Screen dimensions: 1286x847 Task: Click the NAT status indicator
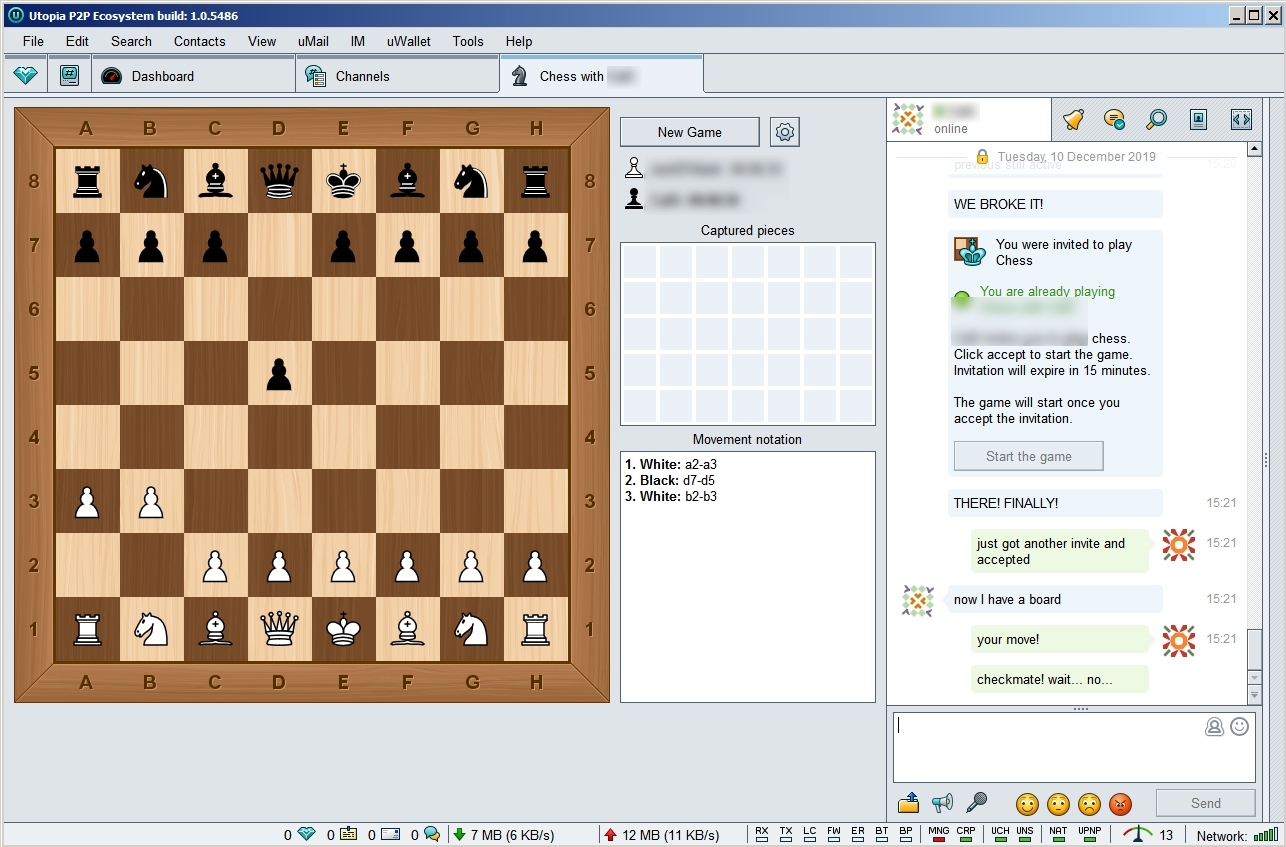[1058, 834]
